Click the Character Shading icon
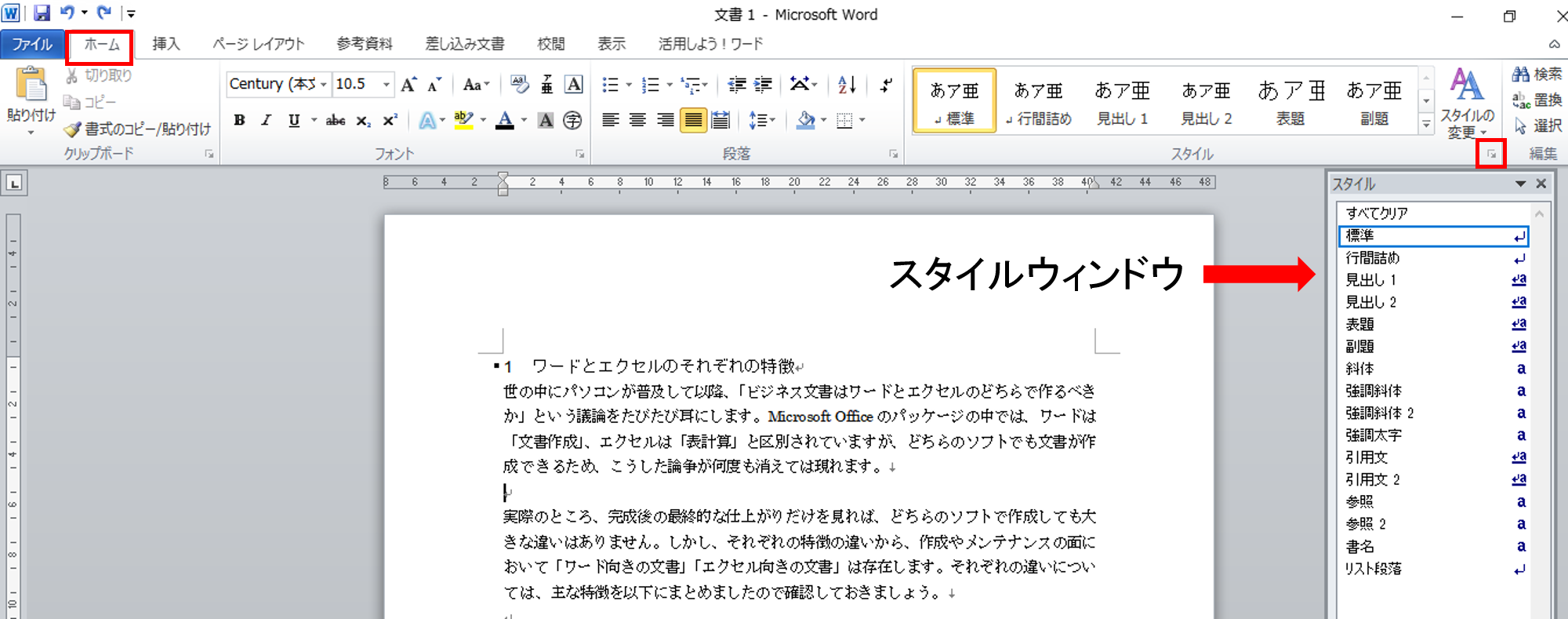 click(x=546, y=120)
